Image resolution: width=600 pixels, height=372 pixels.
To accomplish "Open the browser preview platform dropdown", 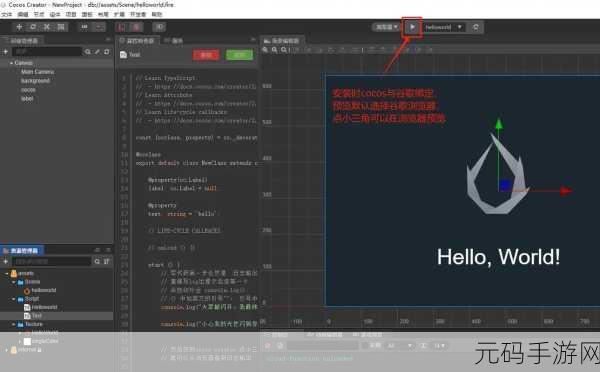I will 386,27.
